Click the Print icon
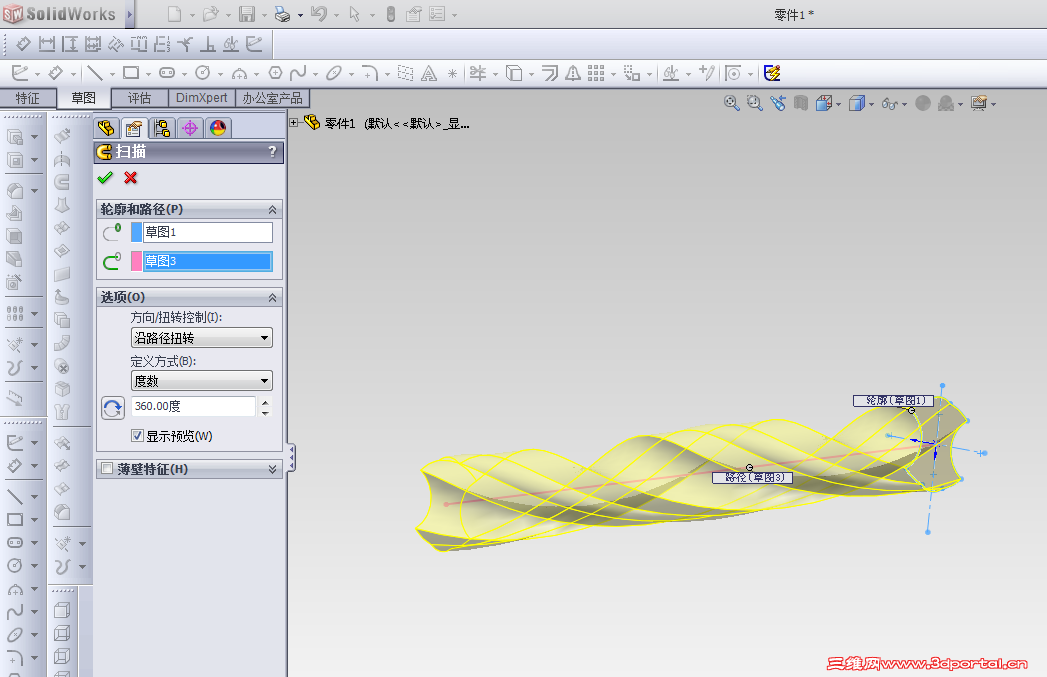This screenshot has width=1047, height=677. pyautogui.click(x=282, y=14)
